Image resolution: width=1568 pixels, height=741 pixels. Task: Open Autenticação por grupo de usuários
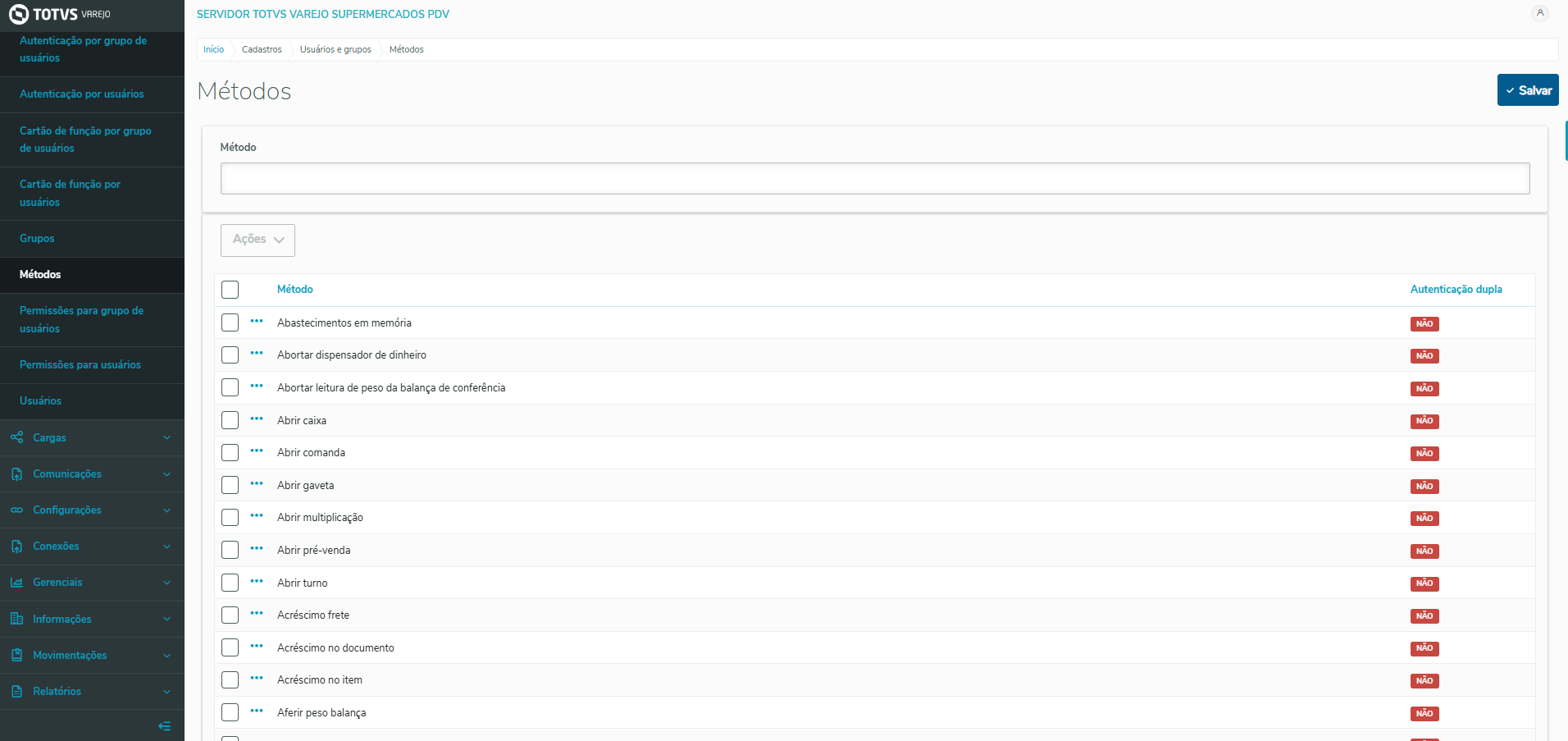(84, 49)
